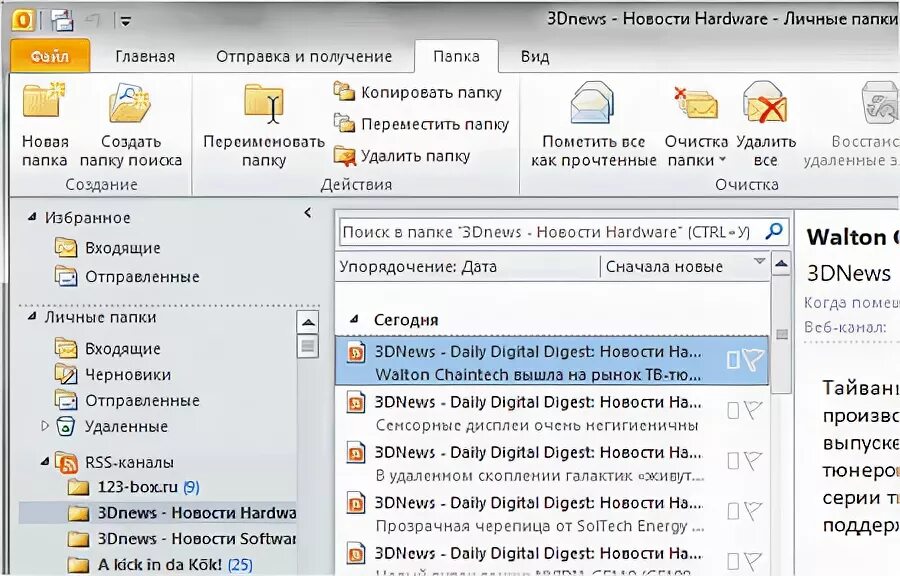This screenshot has height=576, width=900.
Task: Click the folder pane scrollbar thumb
Action: pos(308,346)
